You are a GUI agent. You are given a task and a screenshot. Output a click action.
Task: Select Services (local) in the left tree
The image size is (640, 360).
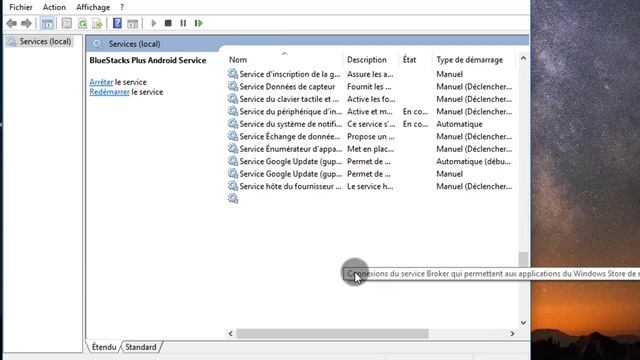[x=45, y=42]
